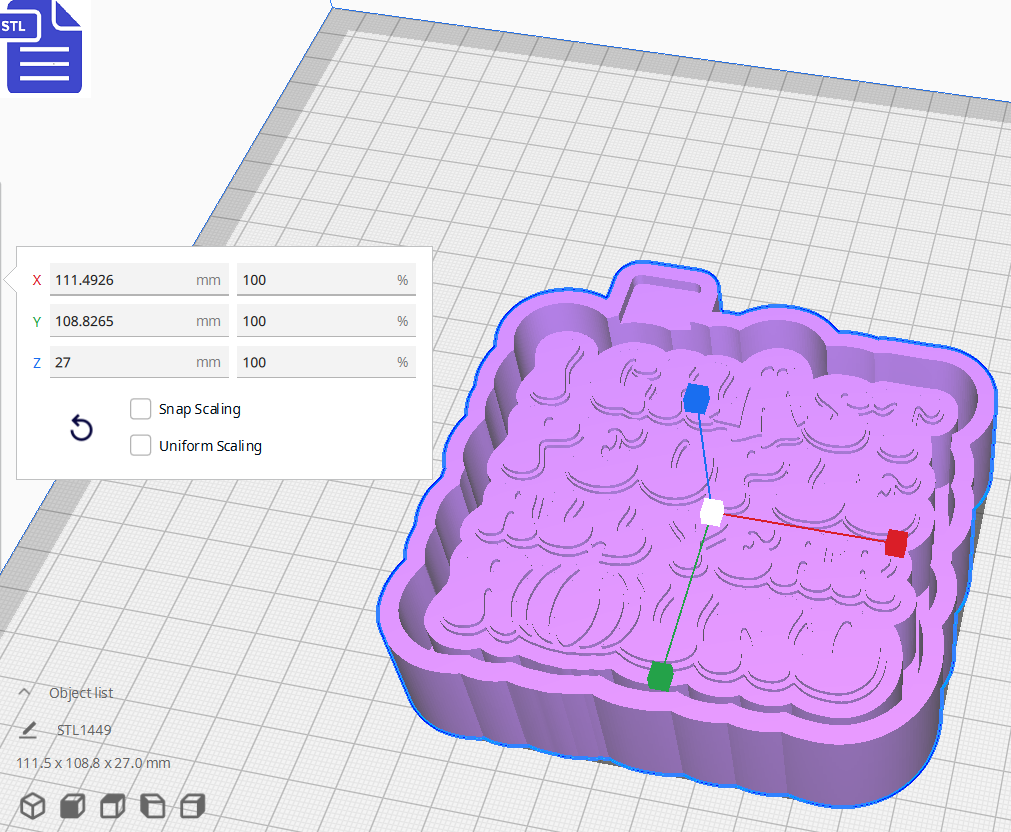Switch to the default 3D perspective view icon
Viewport: 1011px width, 832px height.
tap(32, 805)
